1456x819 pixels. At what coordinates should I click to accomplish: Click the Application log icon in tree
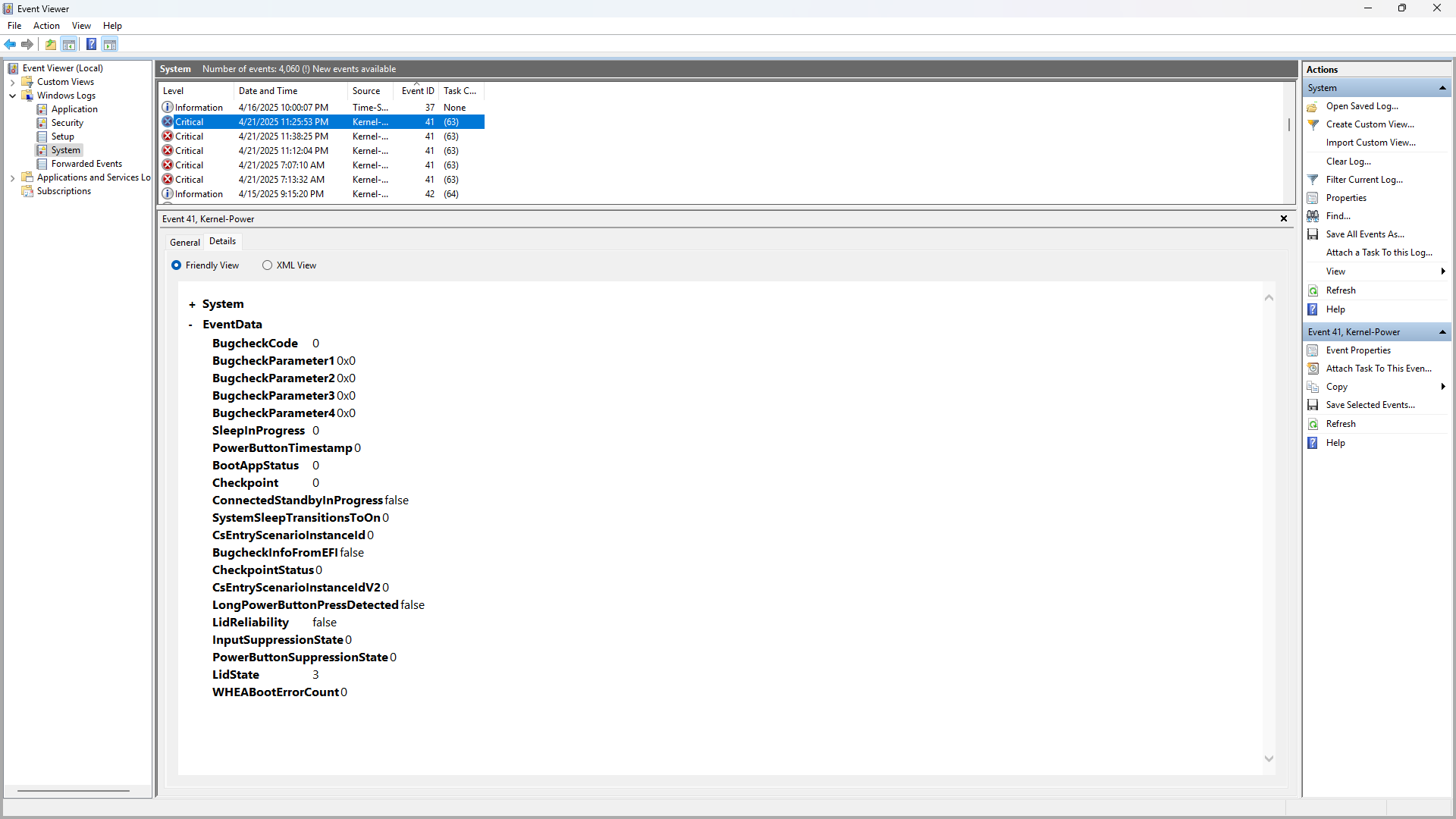[42, 110]
